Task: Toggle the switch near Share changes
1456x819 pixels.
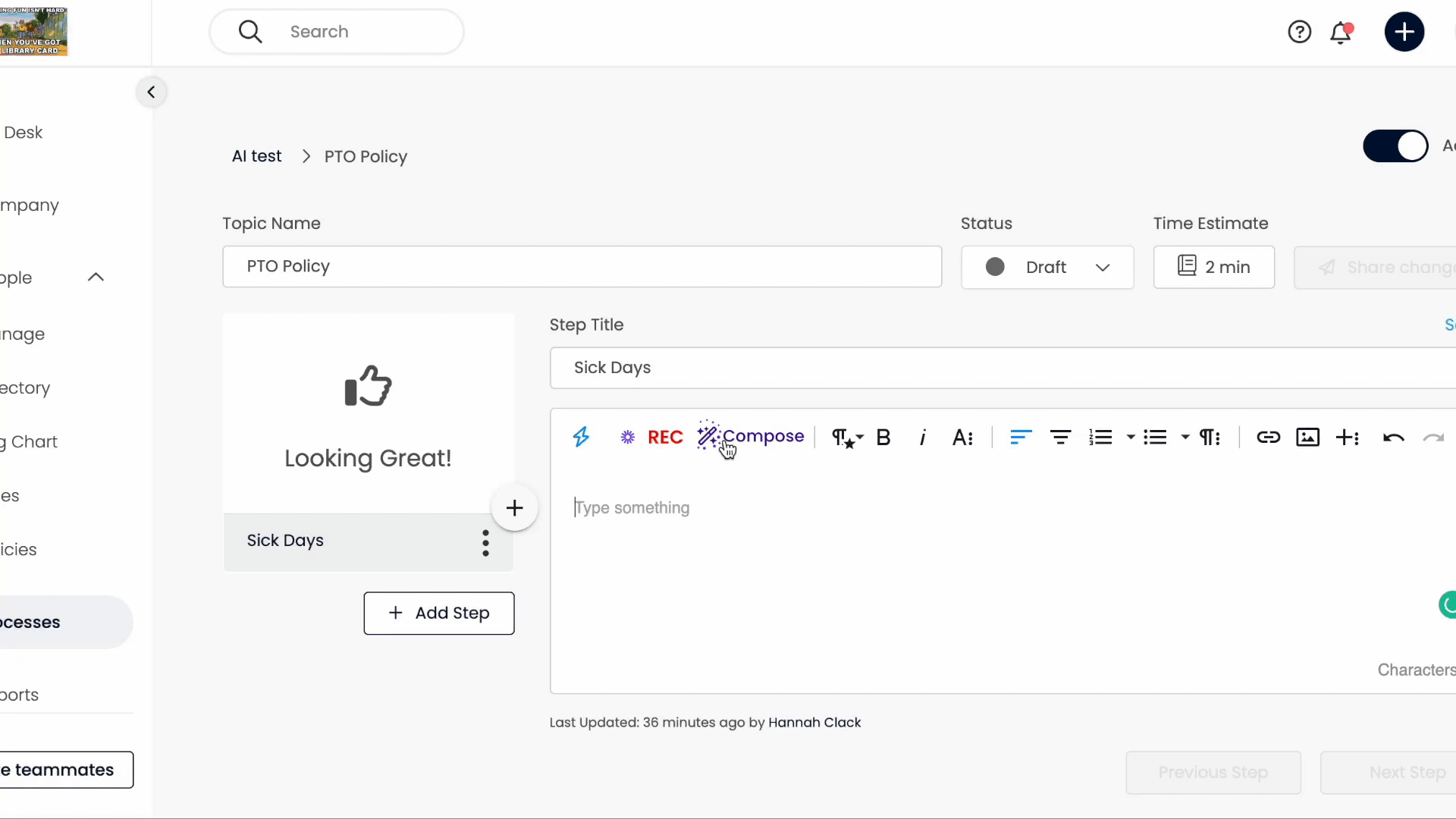Action: pyautogui.click(x=1395, y=146)
